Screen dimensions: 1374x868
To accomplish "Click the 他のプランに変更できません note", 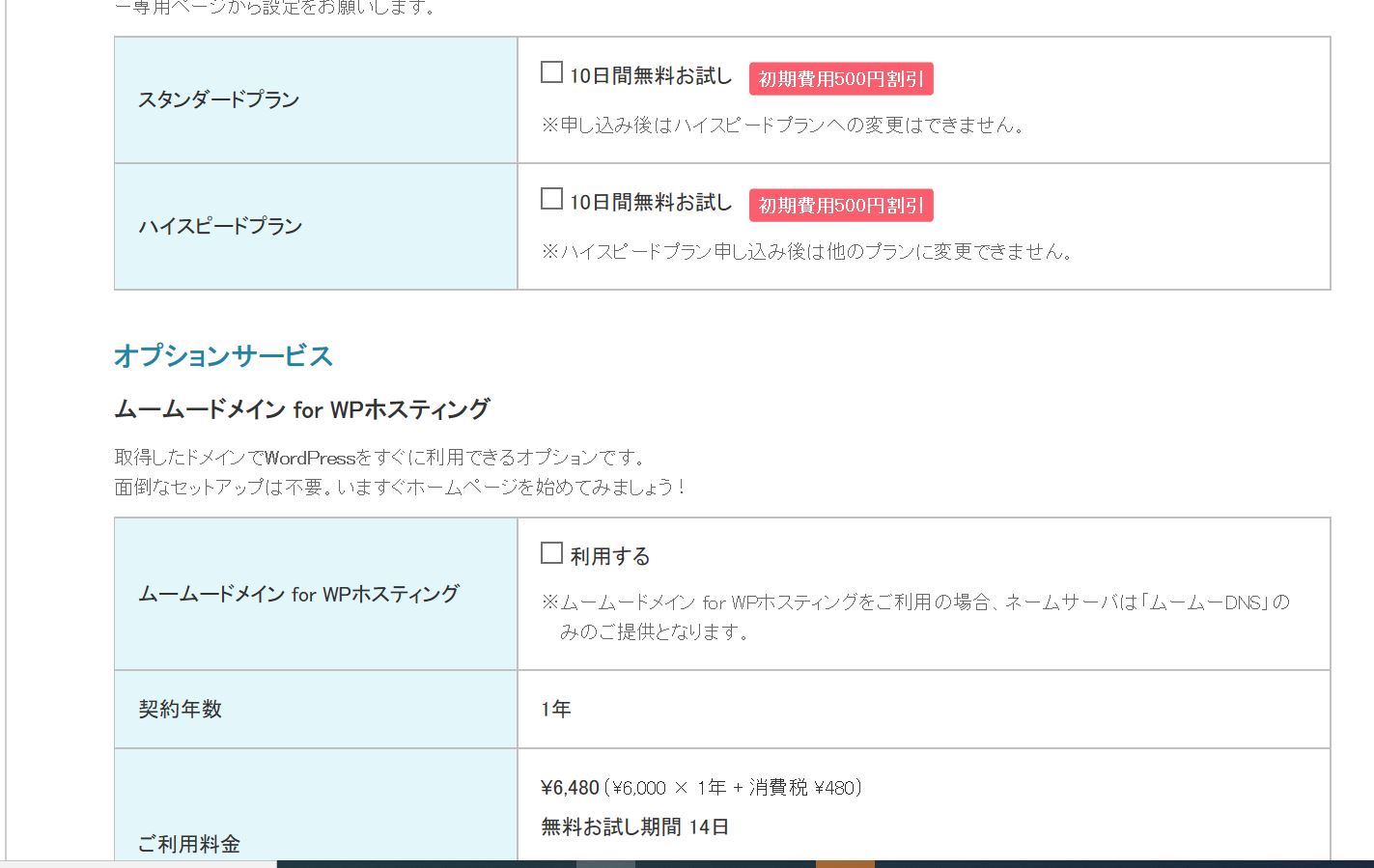I will pyautogui.click(x=807, y=252).
